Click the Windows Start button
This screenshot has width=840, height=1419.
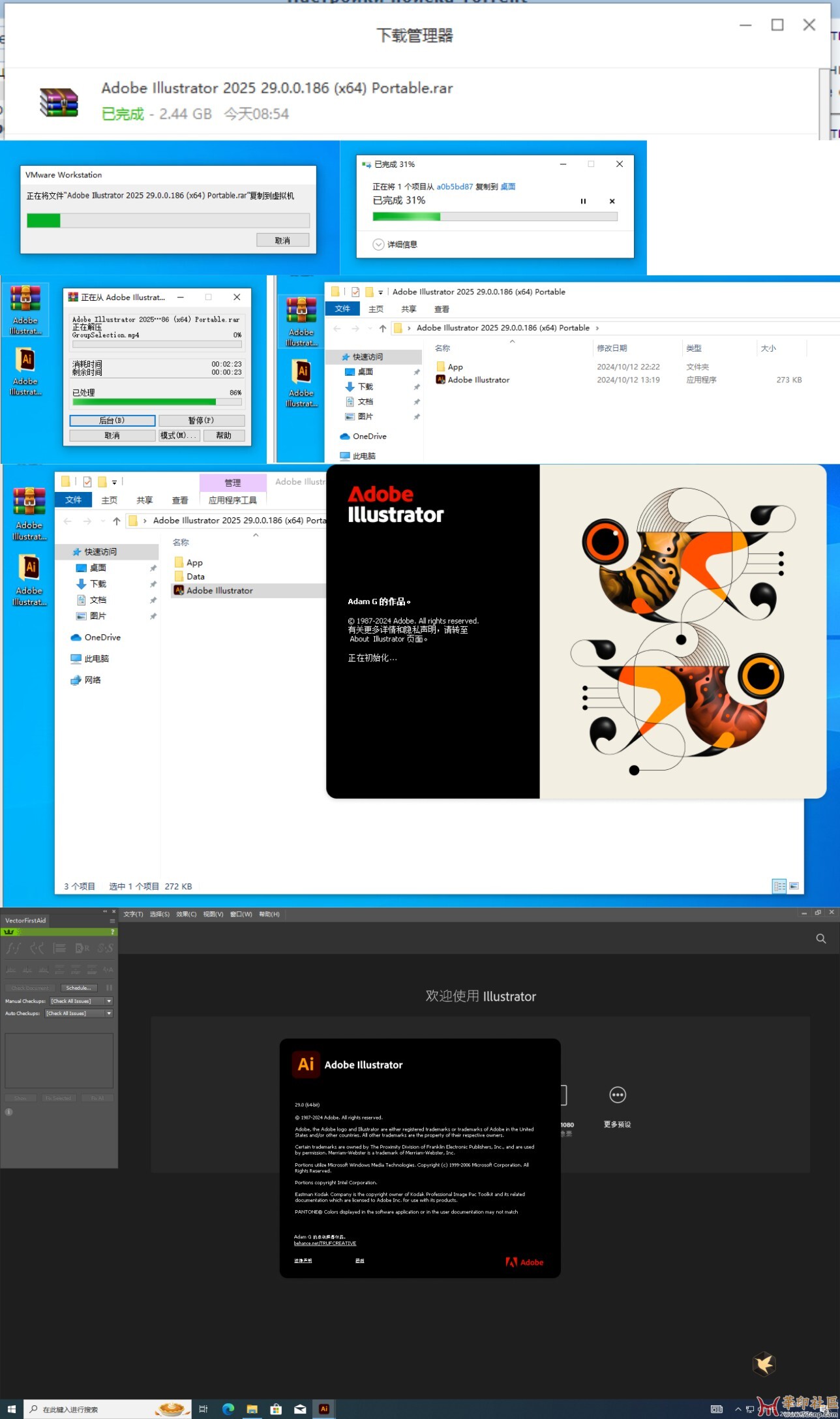point(11,1409)
